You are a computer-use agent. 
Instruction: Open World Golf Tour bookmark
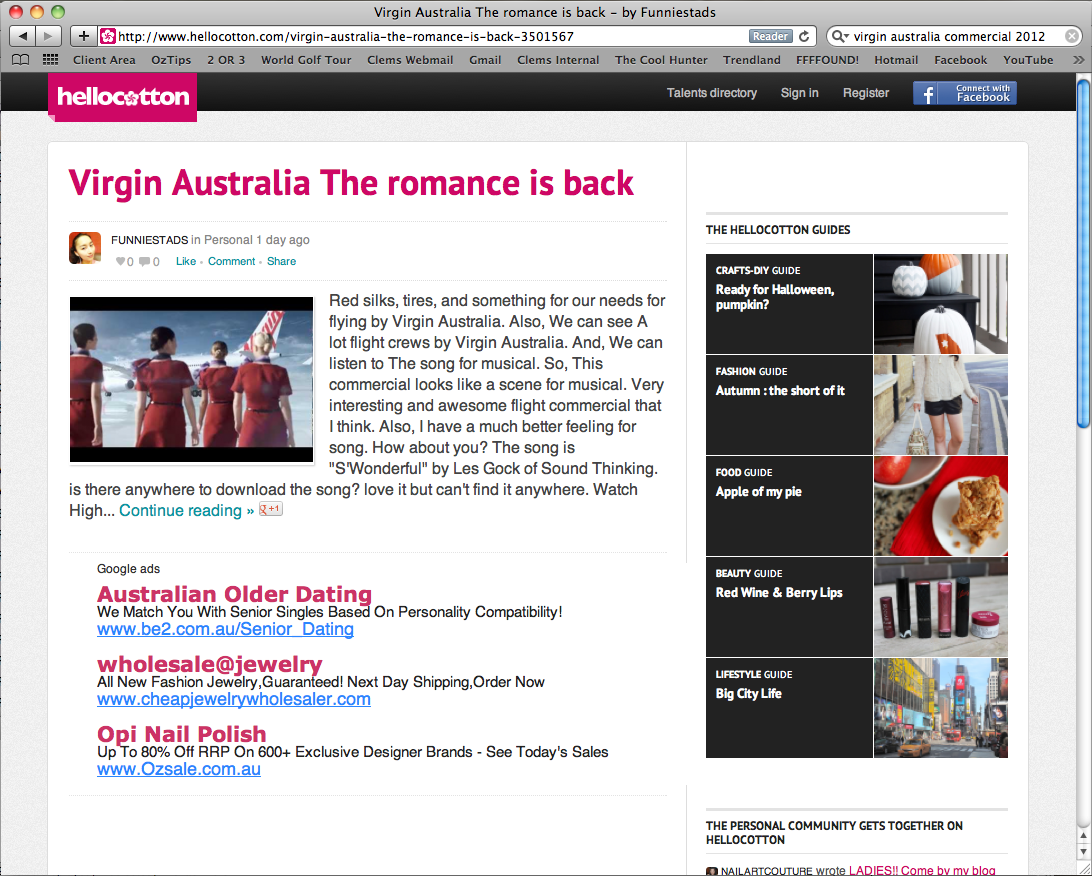point(306,60)
